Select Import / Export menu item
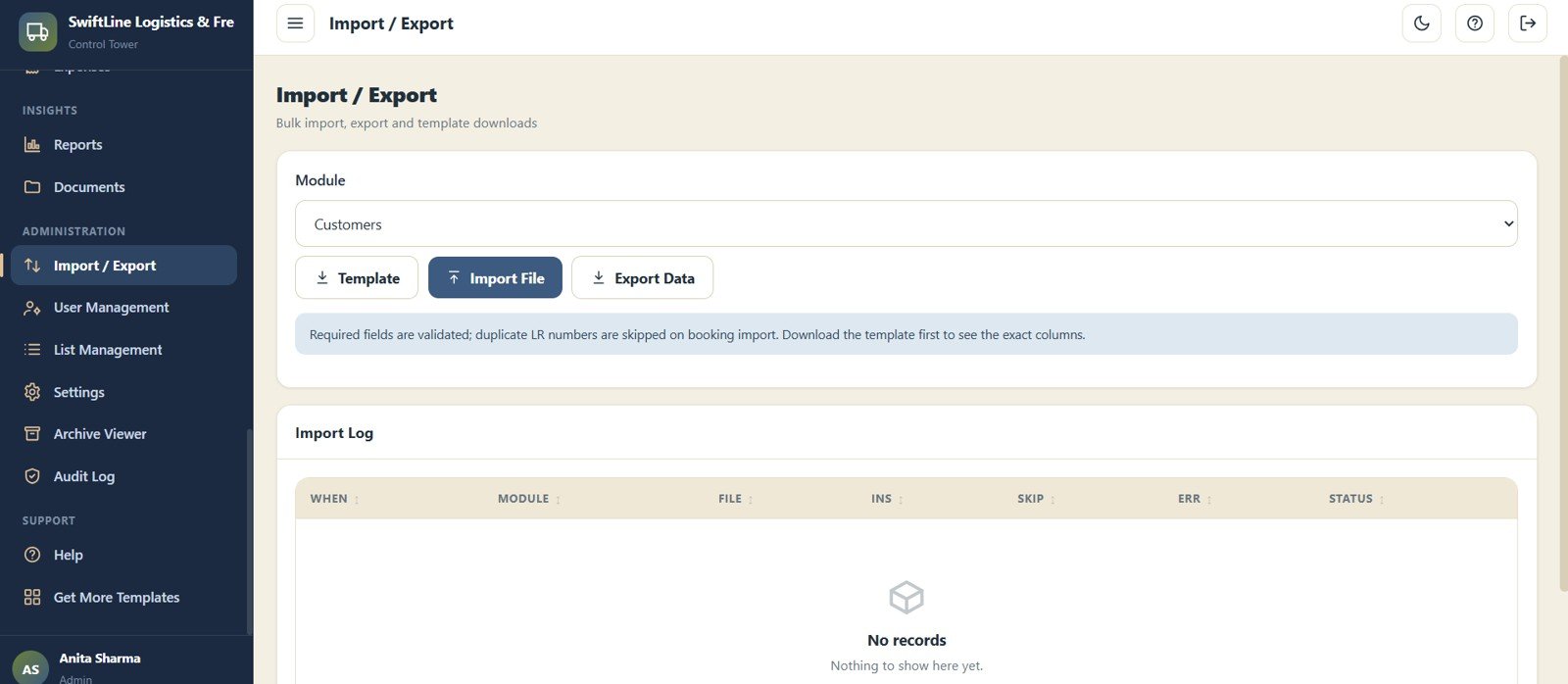Image resolution: width=1568 pixels, height=684 pixels. pyautogui.click(x=123, y=266)
